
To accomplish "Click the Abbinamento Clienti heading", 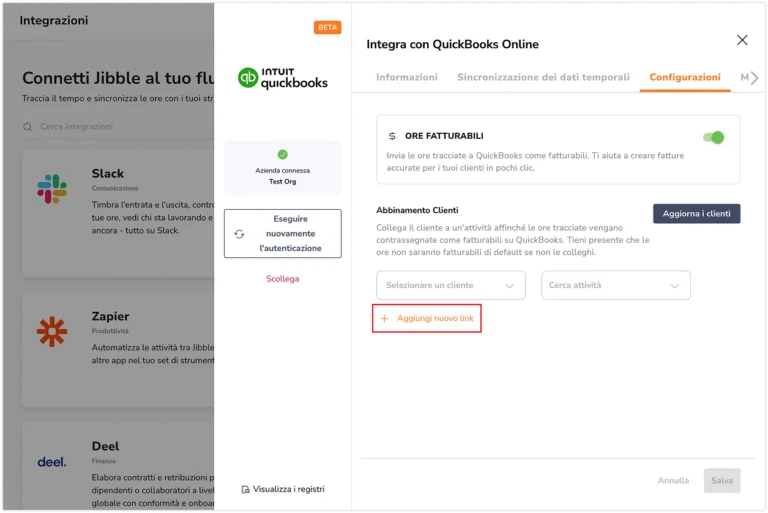I will [x=417, y=210].
